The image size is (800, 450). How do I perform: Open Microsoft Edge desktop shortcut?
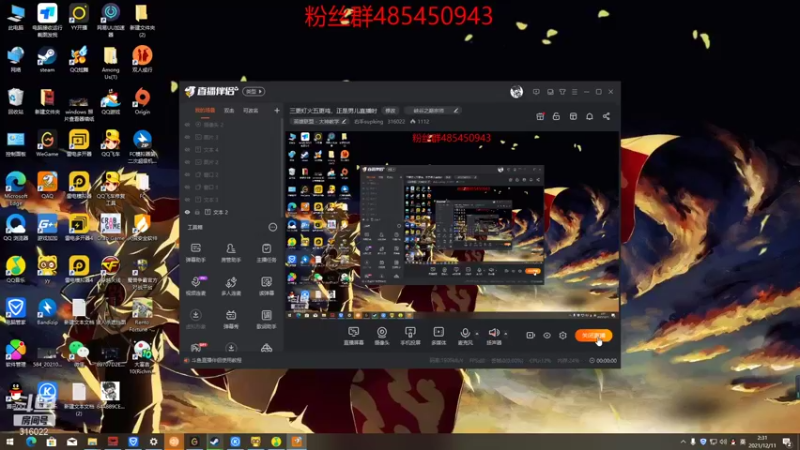click(x=16, y=189)
